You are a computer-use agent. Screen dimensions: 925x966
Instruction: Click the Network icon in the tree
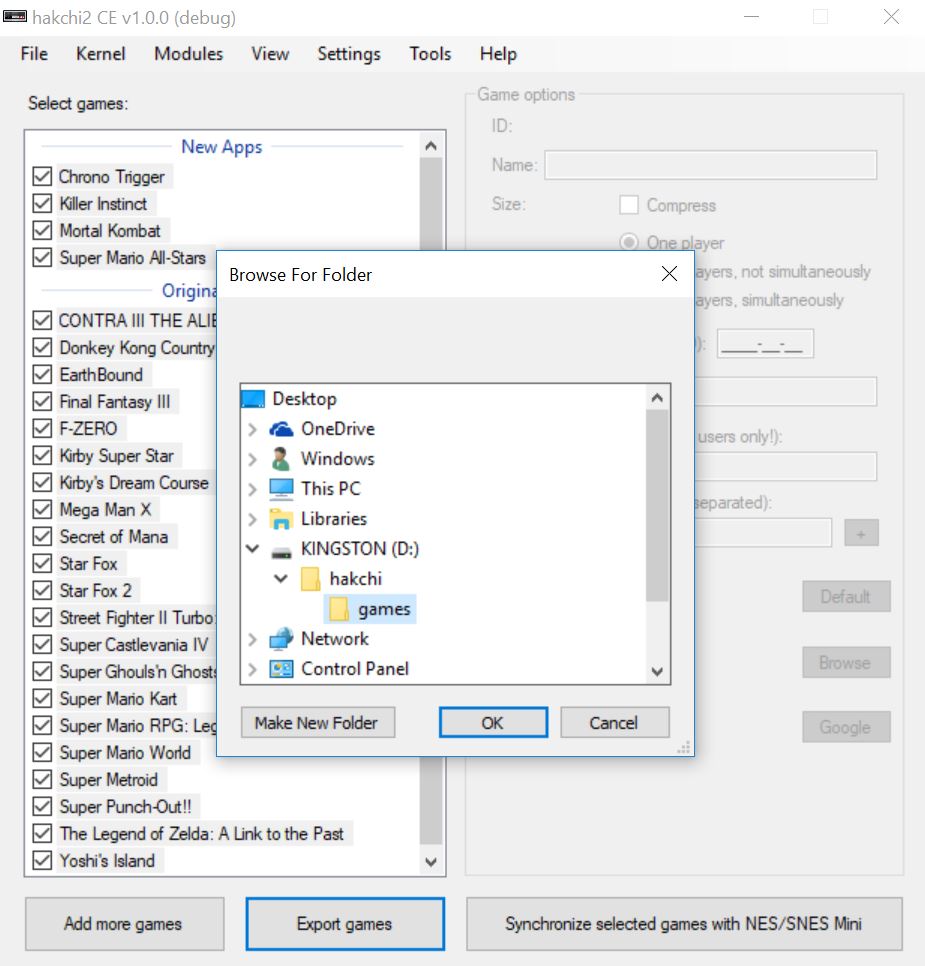[x=281, y=639]
